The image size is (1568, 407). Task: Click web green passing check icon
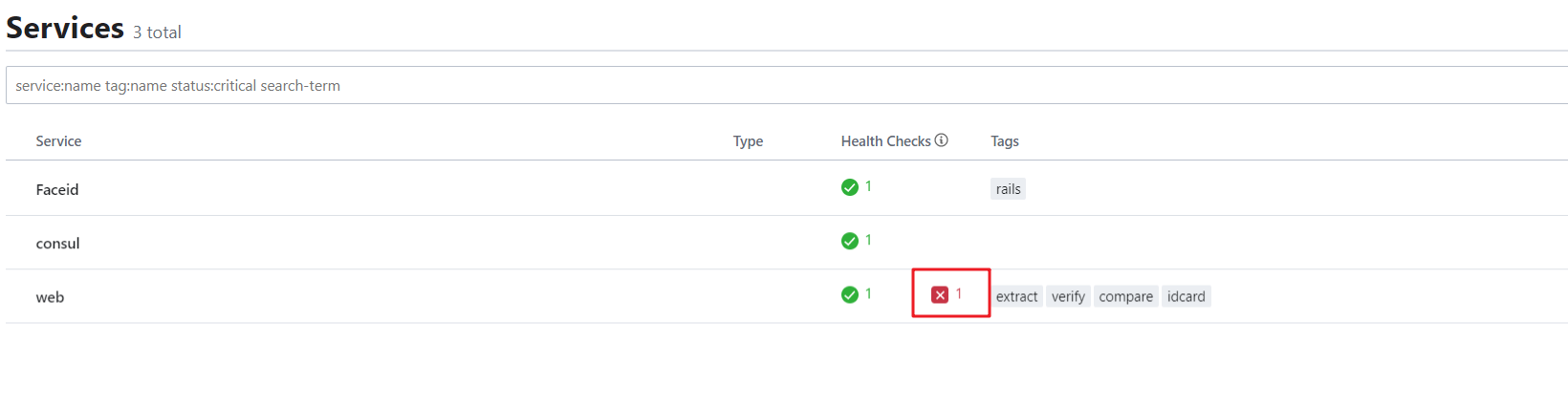[849, 294]
